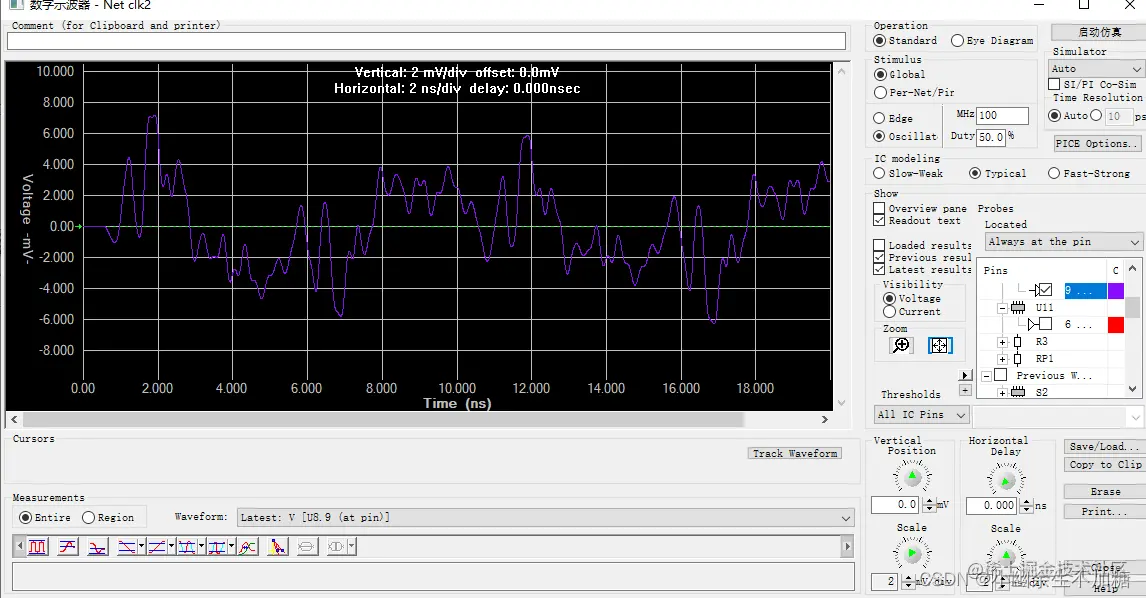Click the grayed-out eye mask icon

[x=336, y=547]
